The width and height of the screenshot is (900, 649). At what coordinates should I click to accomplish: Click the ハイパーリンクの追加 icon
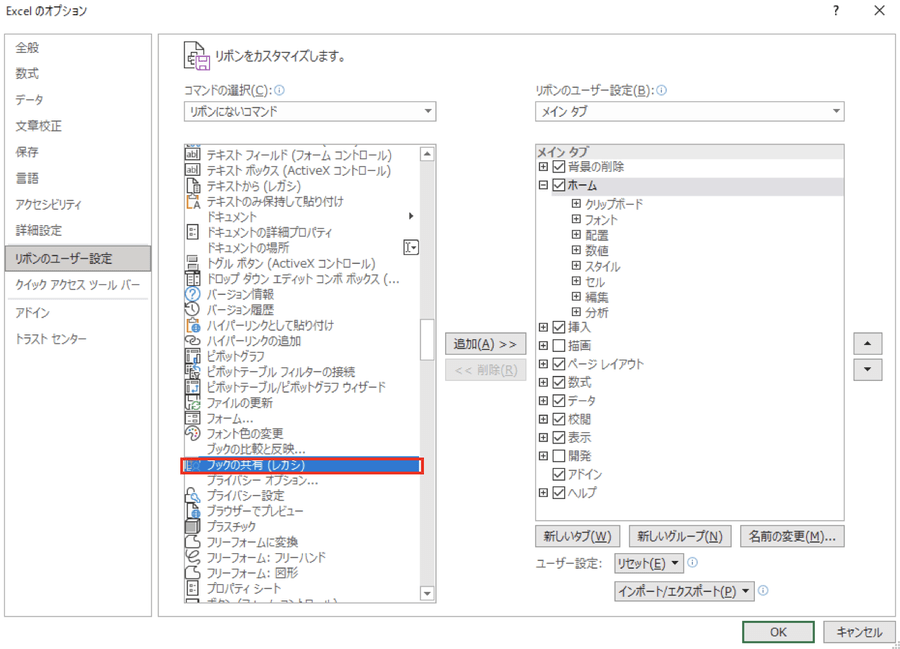[193, 340]
